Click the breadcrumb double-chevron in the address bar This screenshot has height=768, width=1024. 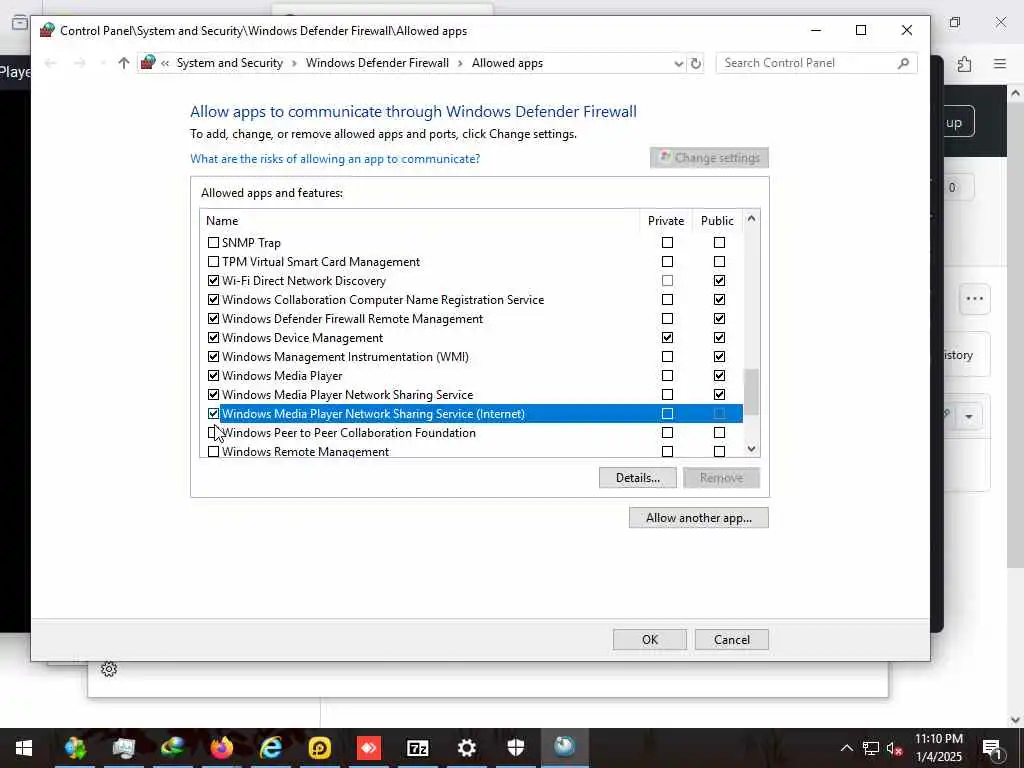(x=165, y=63)
